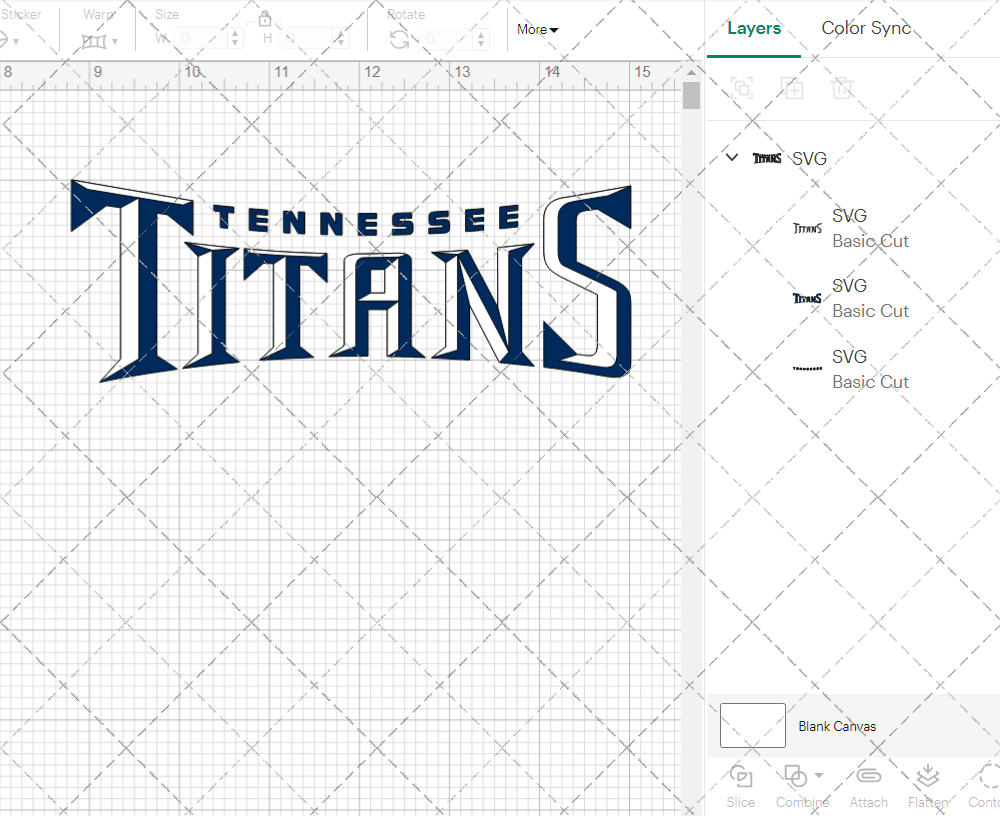Toggle the Size lock aspect ratio
Image resolution: width=1000 pixels, height=816 pixels.
pyautogui.click(x=265, y=18)
